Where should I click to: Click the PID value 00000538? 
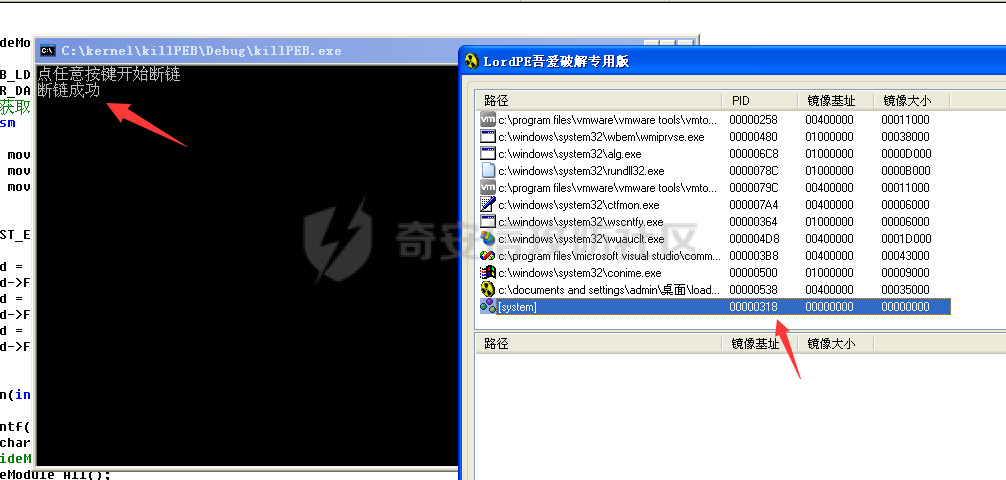coord(753,290)
